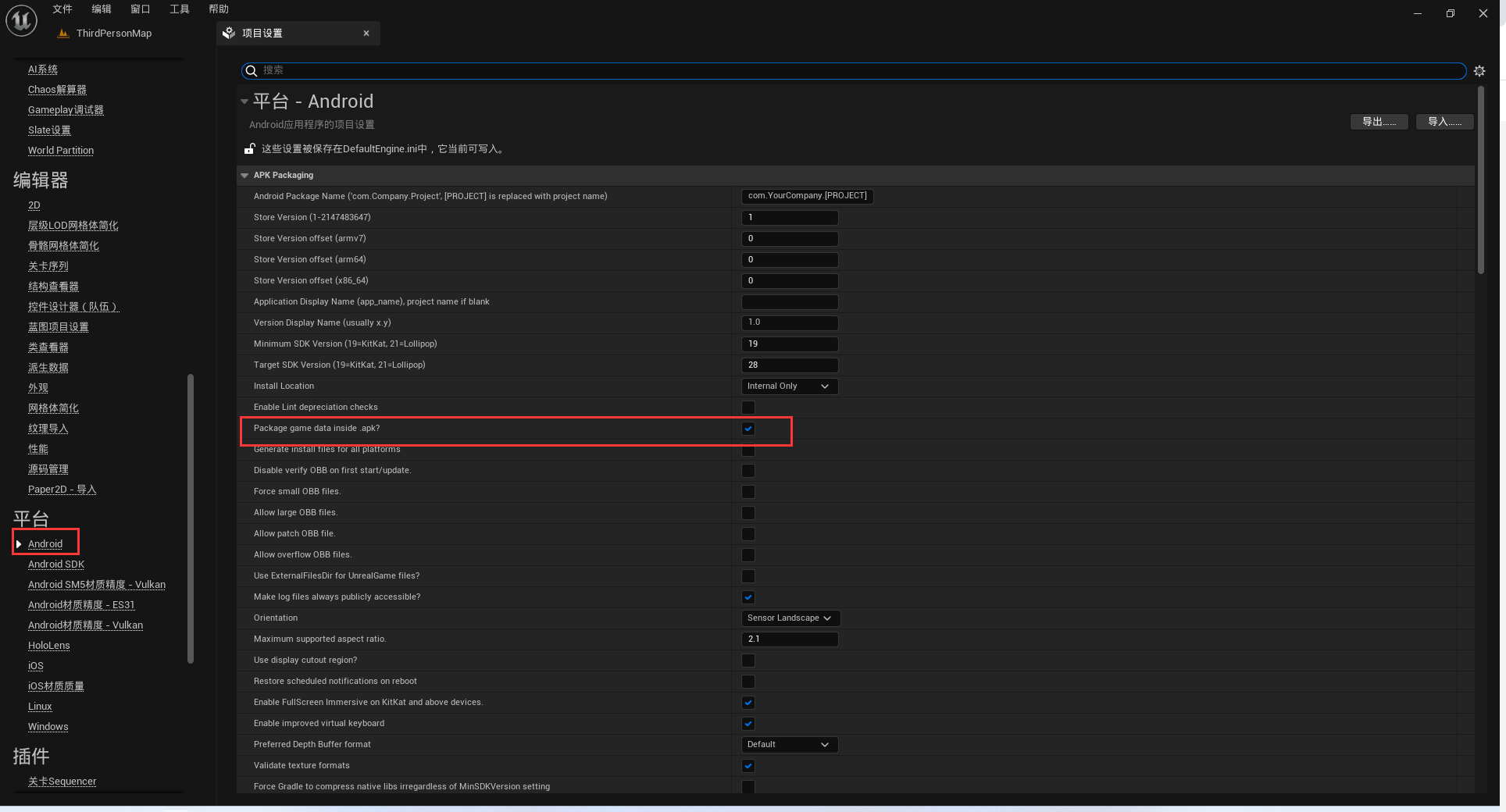Click the 导入 button

click(1444, 122)
